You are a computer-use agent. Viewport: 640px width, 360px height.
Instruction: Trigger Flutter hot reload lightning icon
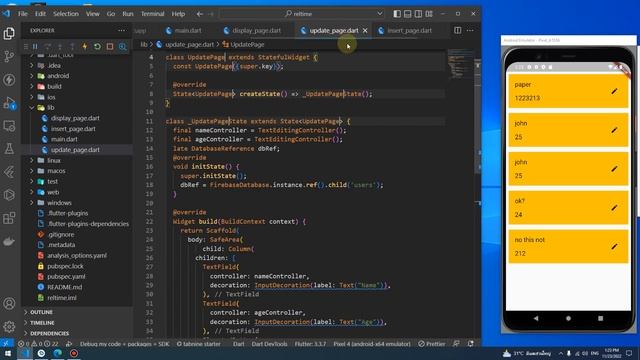[85, 47]
